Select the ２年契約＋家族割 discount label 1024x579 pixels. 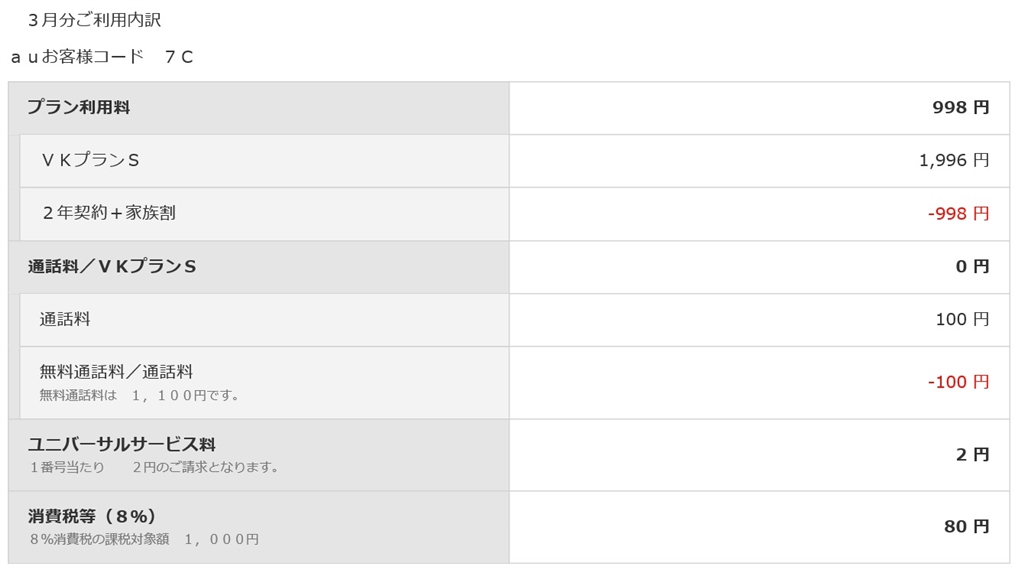click(108, 213)
